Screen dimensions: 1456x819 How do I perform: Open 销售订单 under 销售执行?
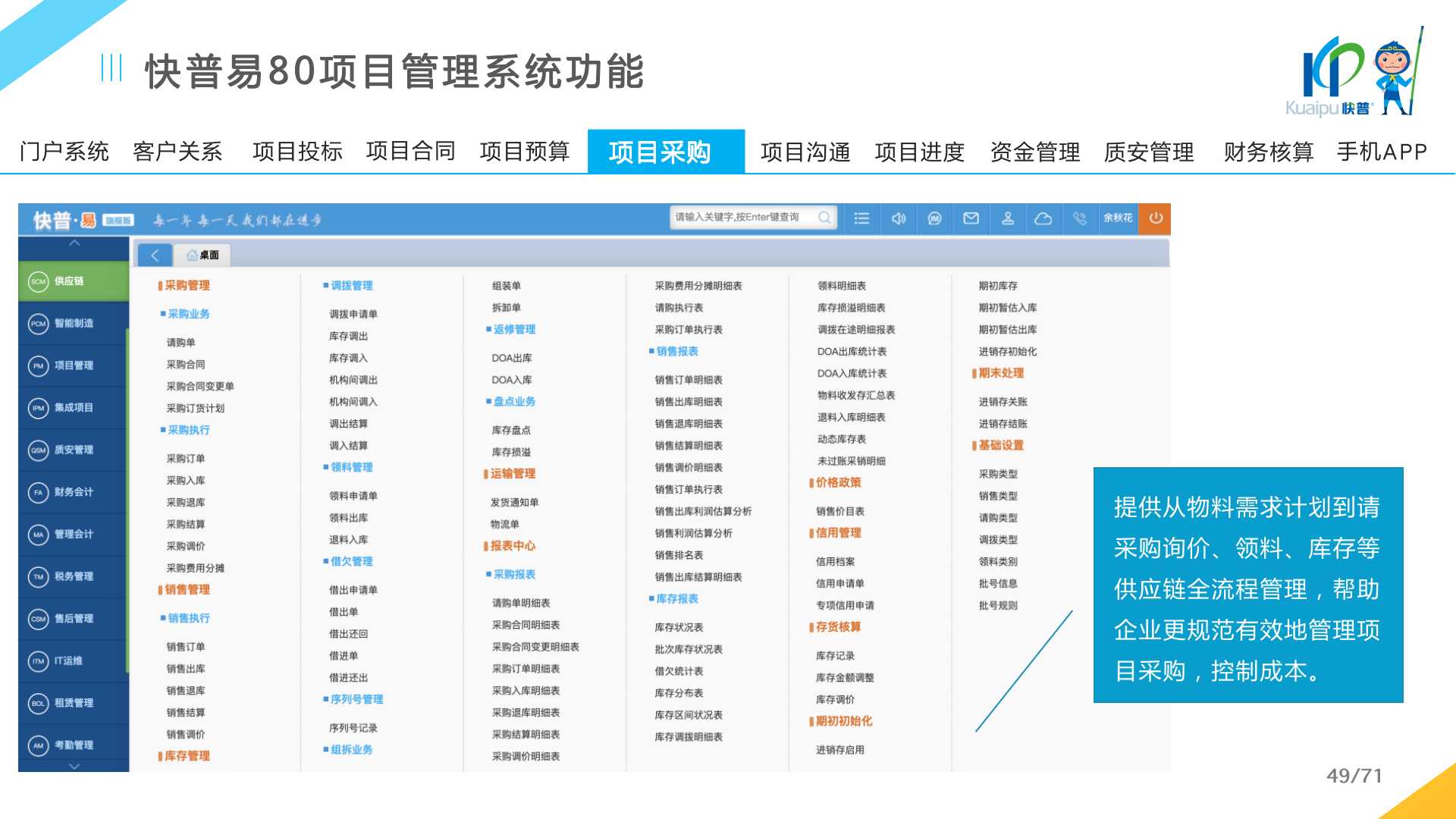pos(186,647)
